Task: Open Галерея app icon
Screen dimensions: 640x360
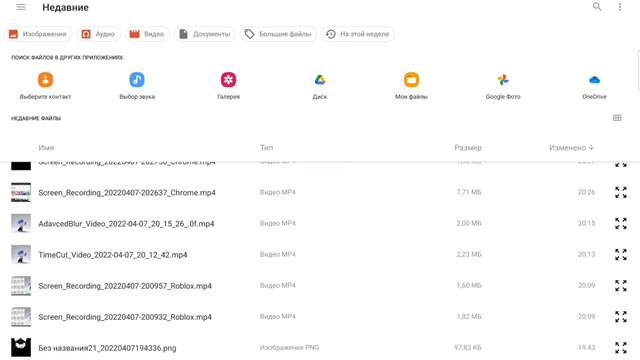Action: click(x=228, y=80)
